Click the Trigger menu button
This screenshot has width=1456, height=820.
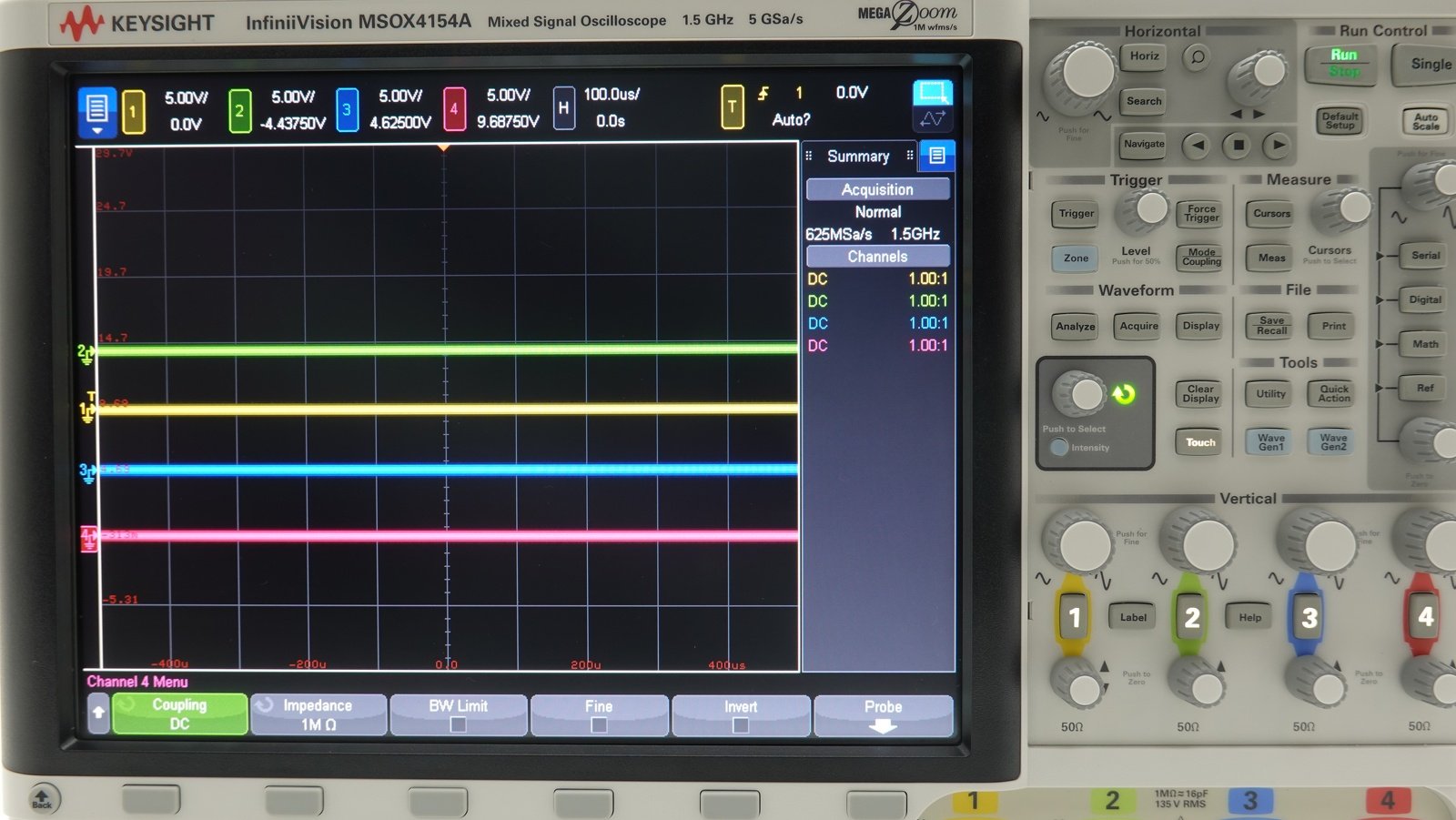point(1076,213)
